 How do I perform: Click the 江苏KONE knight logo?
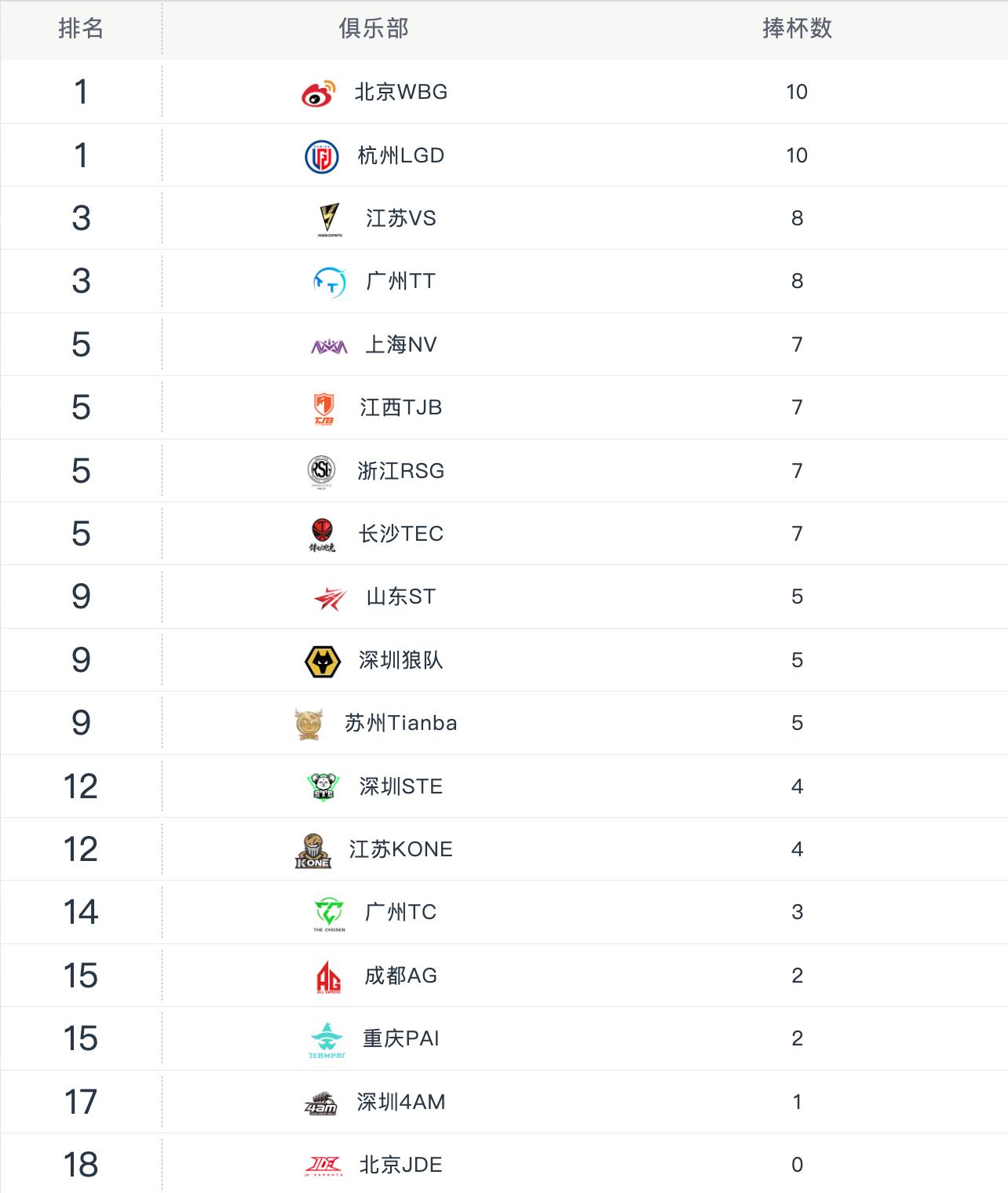point(312,851)
